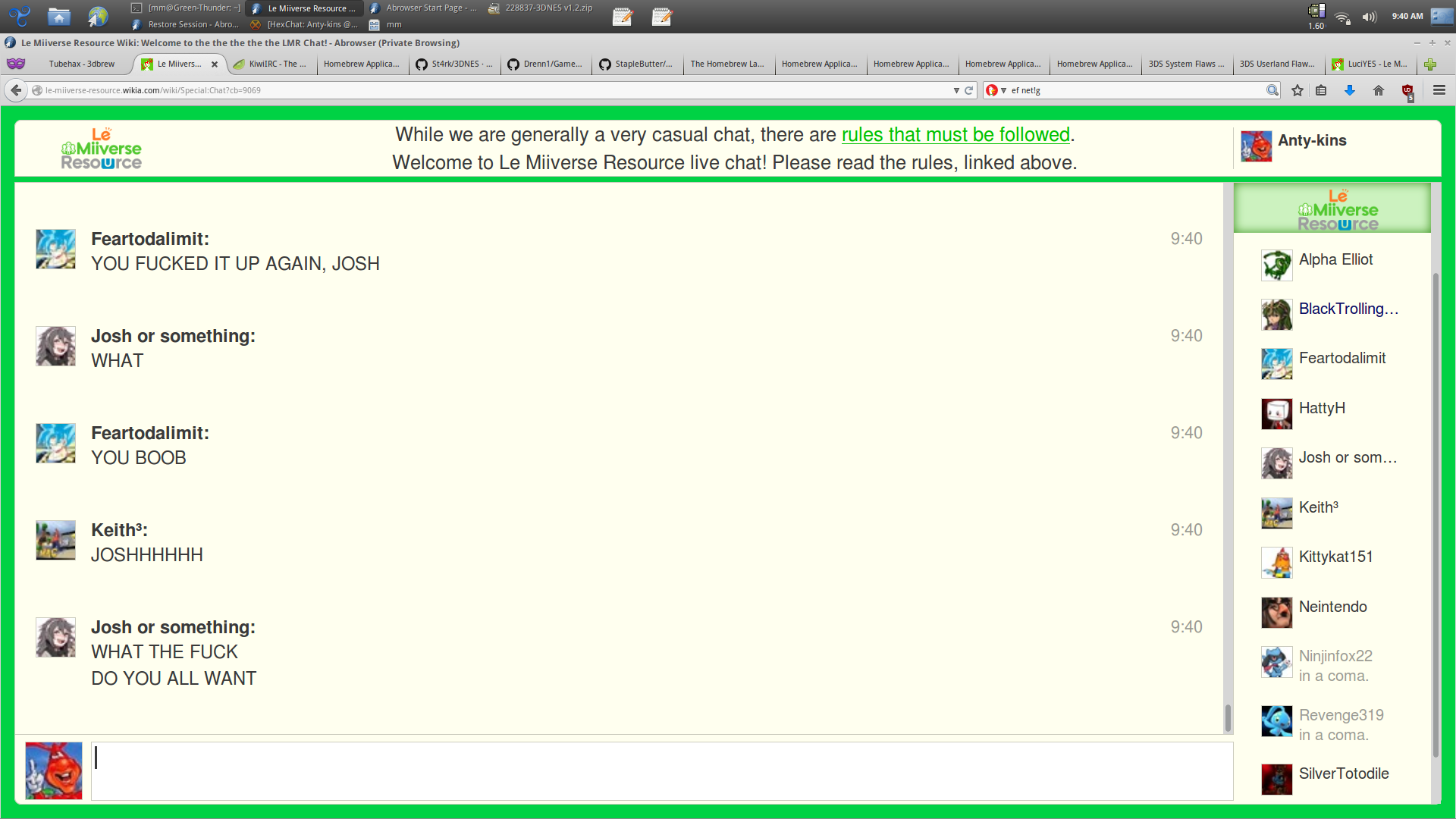Show bookmarks list icon
This screenshot has height=819, width=1456.
coord(1321,90)
